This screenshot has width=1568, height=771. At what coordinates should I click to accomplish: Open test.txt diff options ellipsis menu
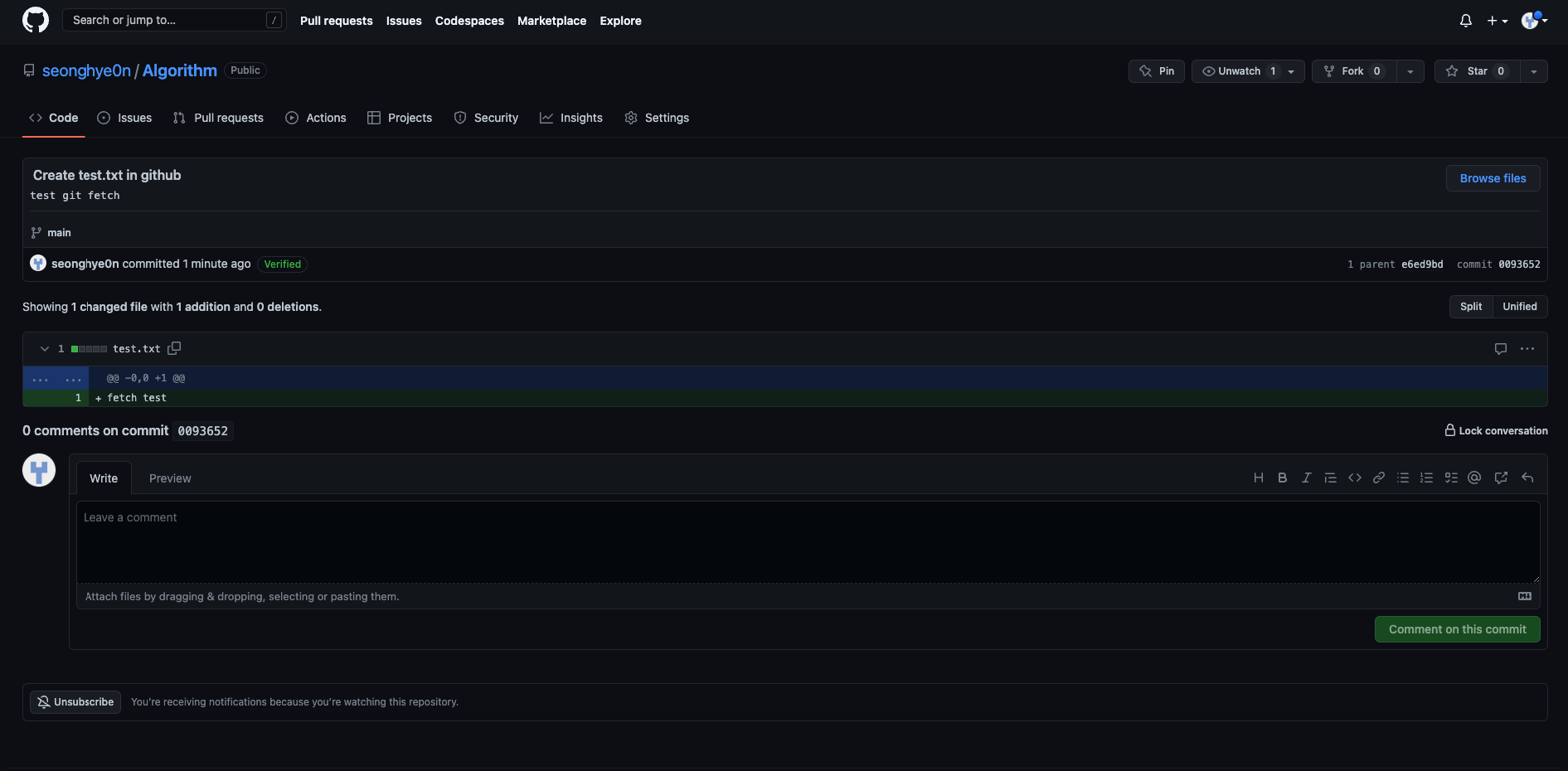tap(1527, 349)
